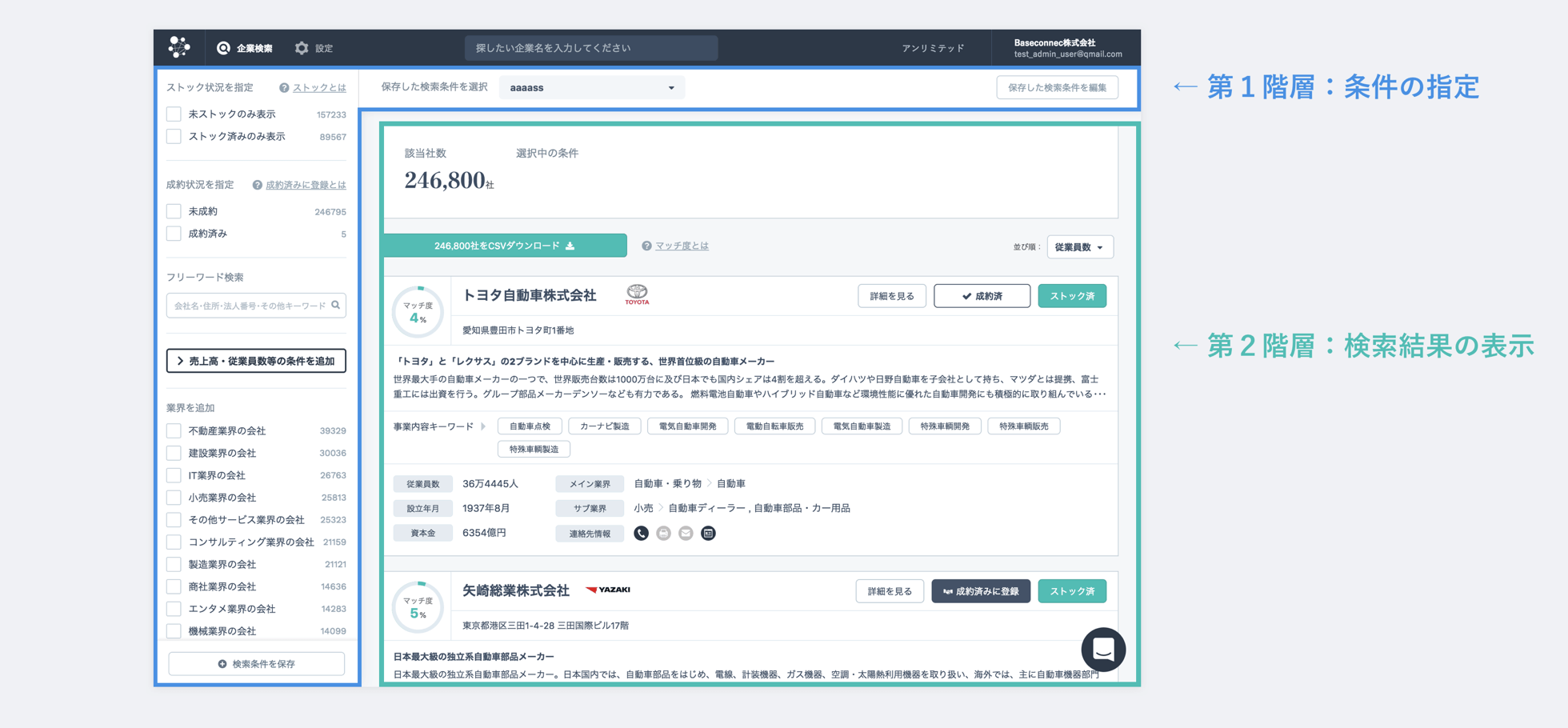The height and width of the screenshot is (728, 1568).
Task: Select 特殊車輌販売 keyword tag
Action: 1024,426
